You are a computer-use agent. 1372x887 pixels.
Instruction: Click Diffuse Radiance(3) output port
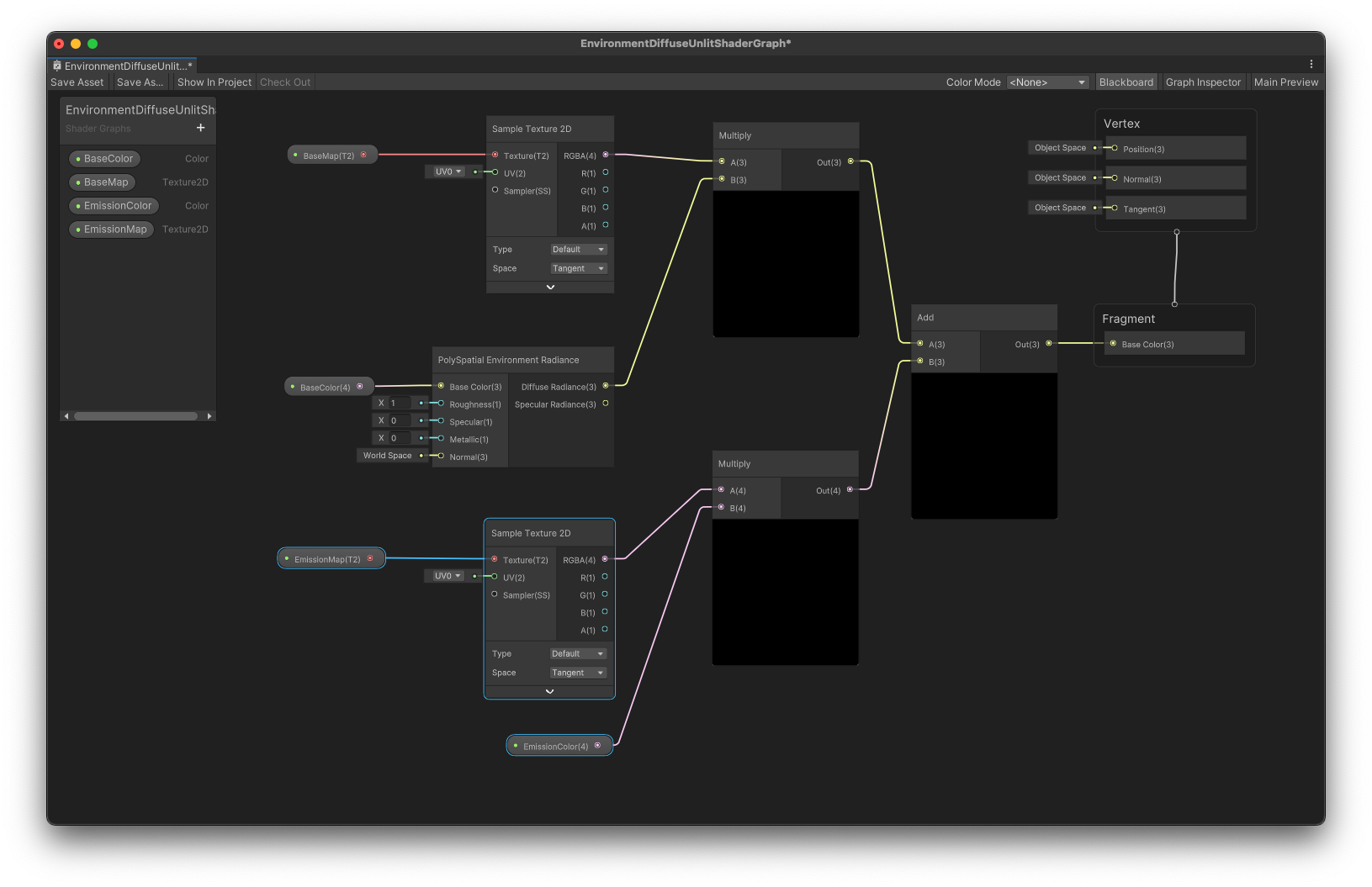point(606,386)
